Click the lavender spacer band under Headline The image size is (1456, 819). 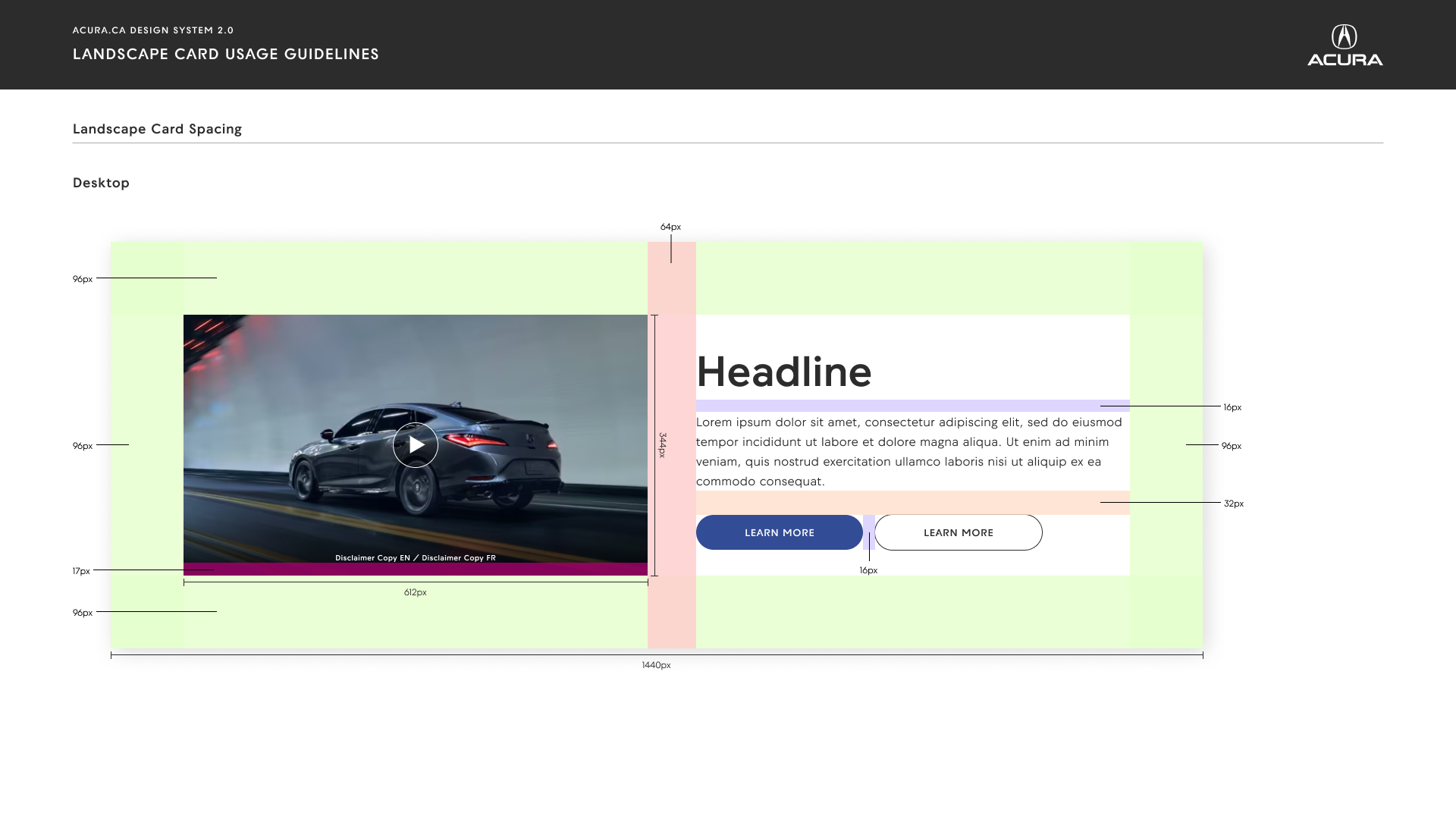tap(913, 406)
